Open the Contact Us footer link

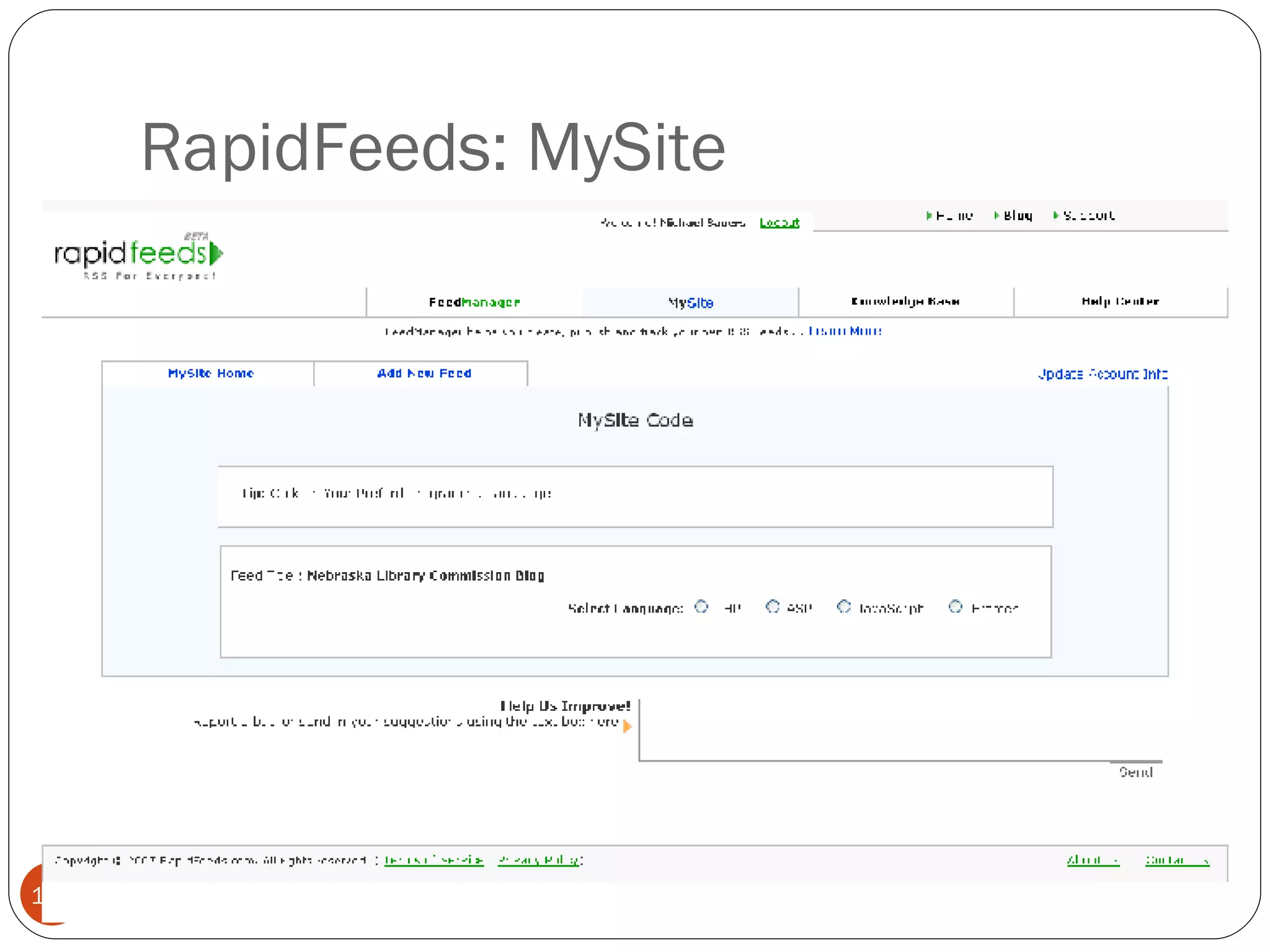point(1177,860)
